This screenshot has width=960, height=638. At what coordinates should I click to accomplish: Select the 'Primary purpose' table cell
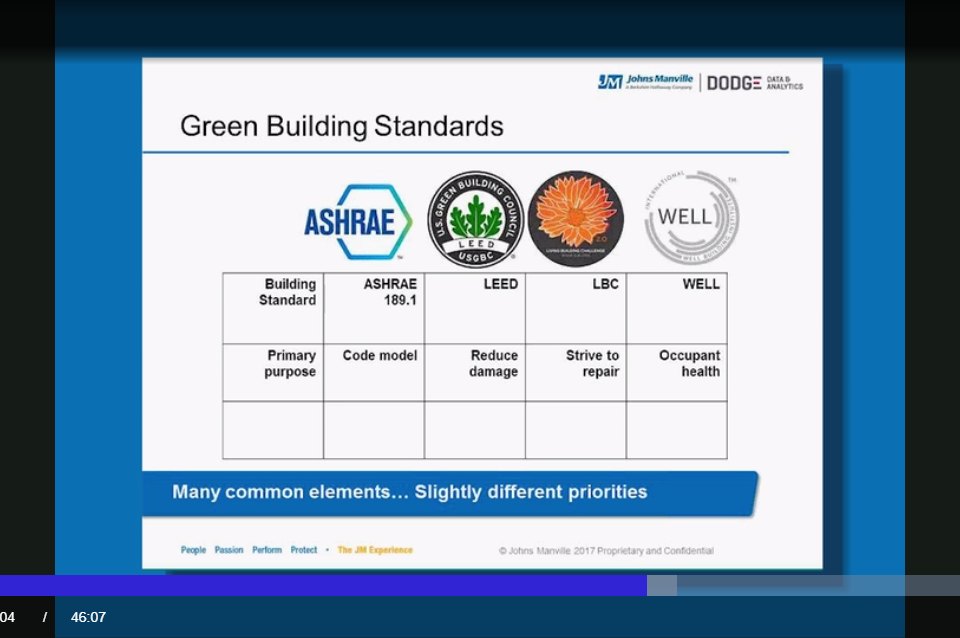[x=273, y=373]
